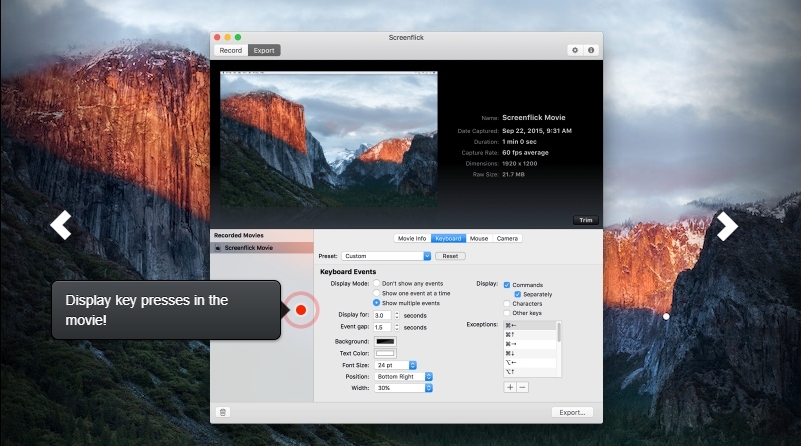Click the movie icon beside Screenflick Movie
Screen dimensions: 801x446
tap(218, 248)
